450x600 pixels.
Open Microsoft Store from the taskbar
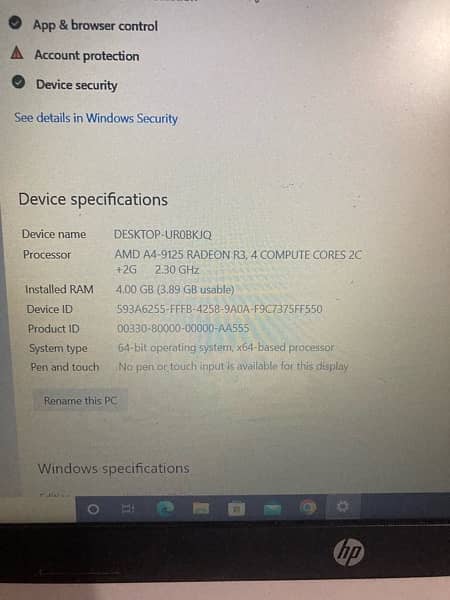click(236, 509)
